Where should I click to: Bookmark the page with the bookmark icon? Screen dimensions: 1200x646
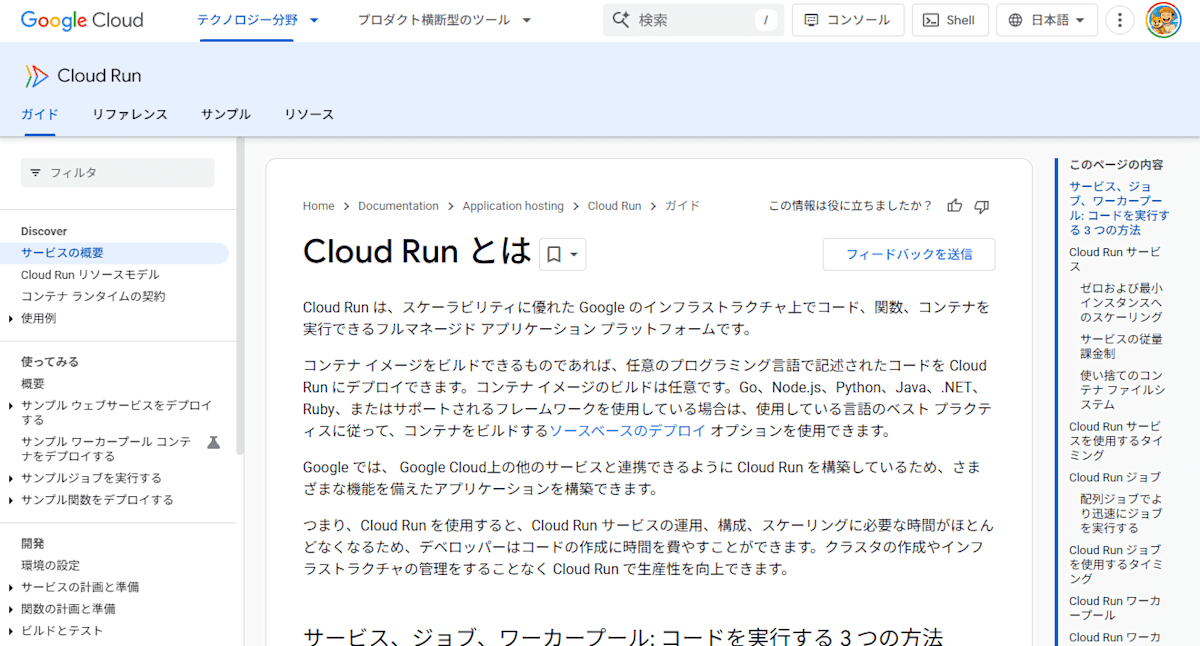(553, 253)
